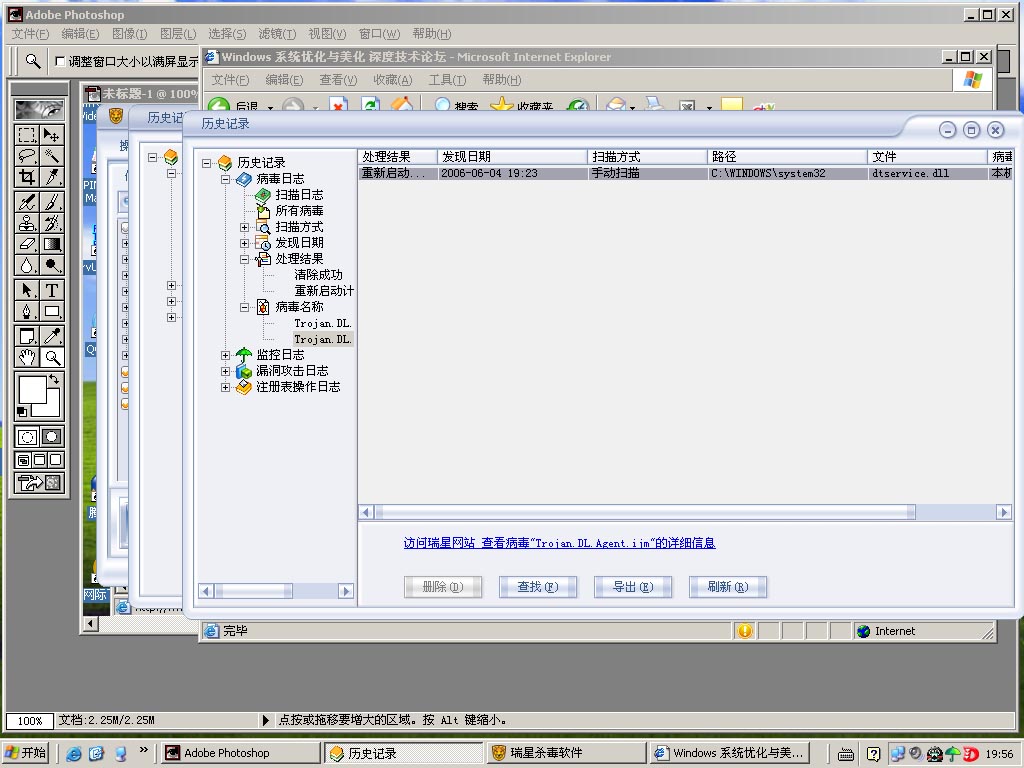
Task: Switch to Quick Mask mode button
Action: (x=51, y=437)
